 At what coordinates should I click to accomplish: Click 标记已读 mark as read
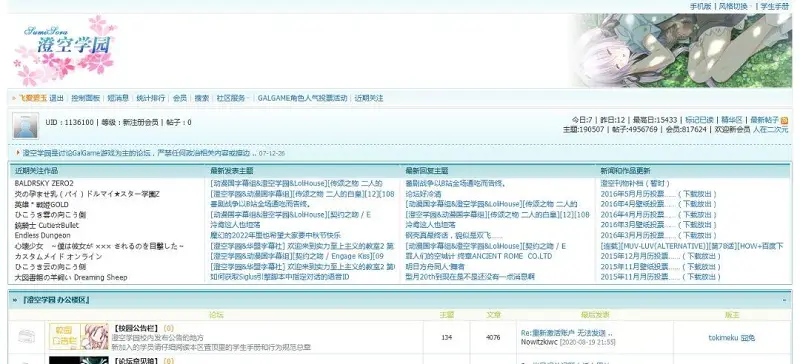699,120
